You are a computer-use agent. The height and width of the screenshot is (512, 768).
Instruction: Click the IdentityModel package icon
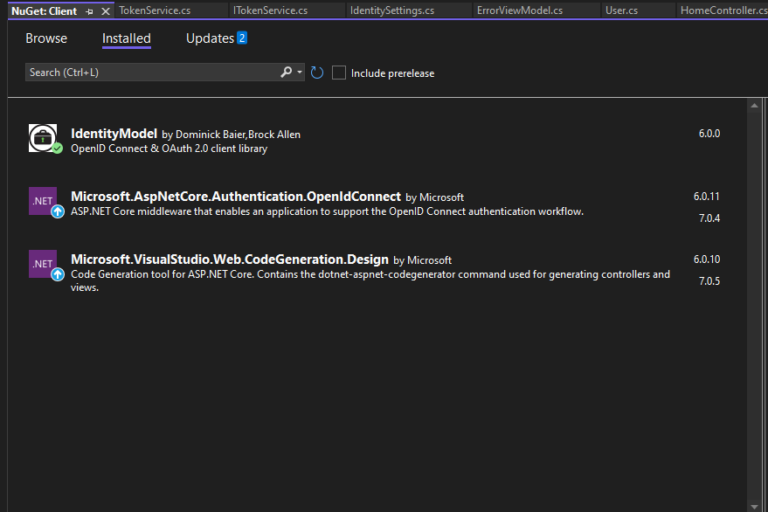point(44,139)
